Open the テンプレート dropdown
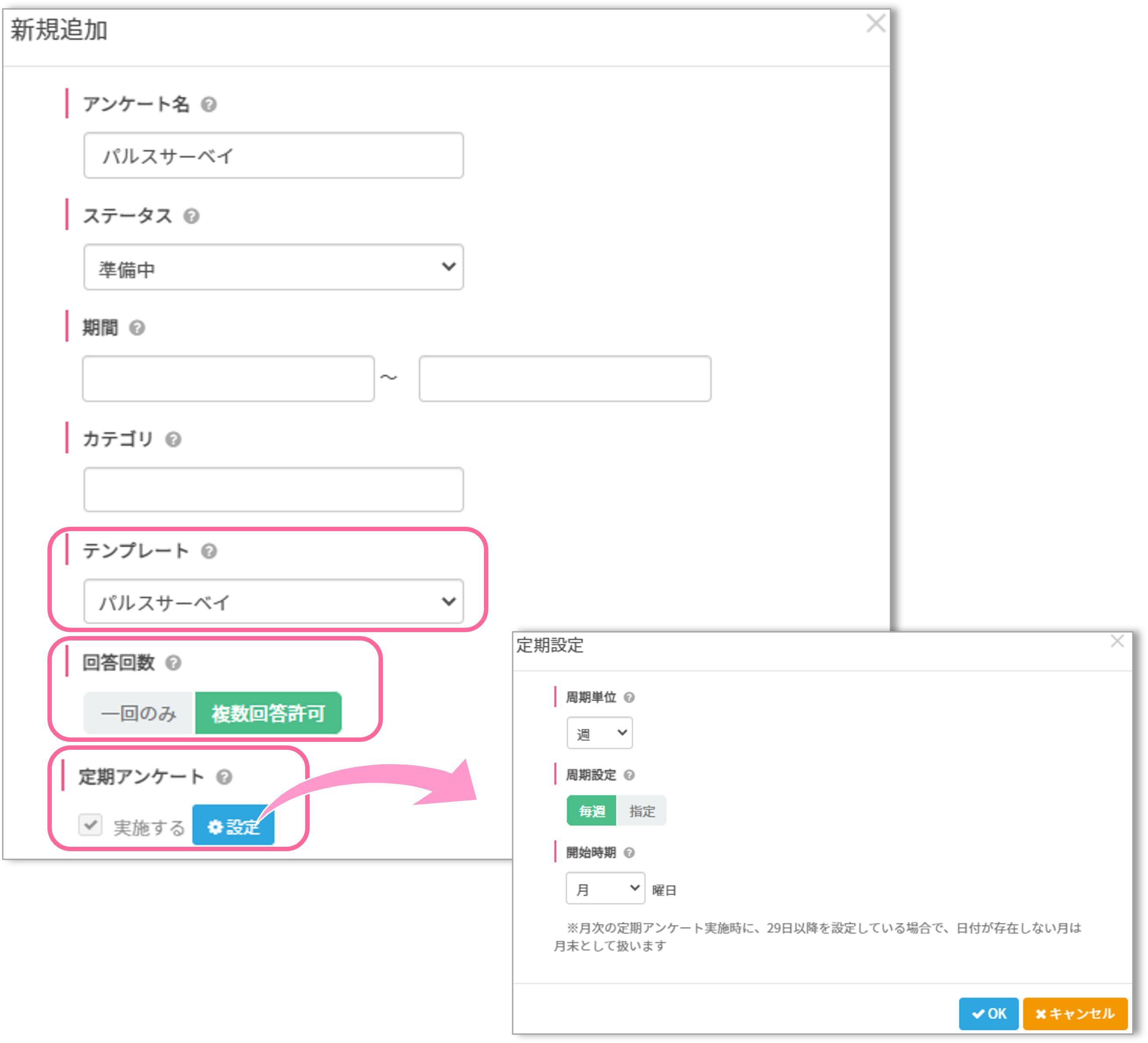 273,602
